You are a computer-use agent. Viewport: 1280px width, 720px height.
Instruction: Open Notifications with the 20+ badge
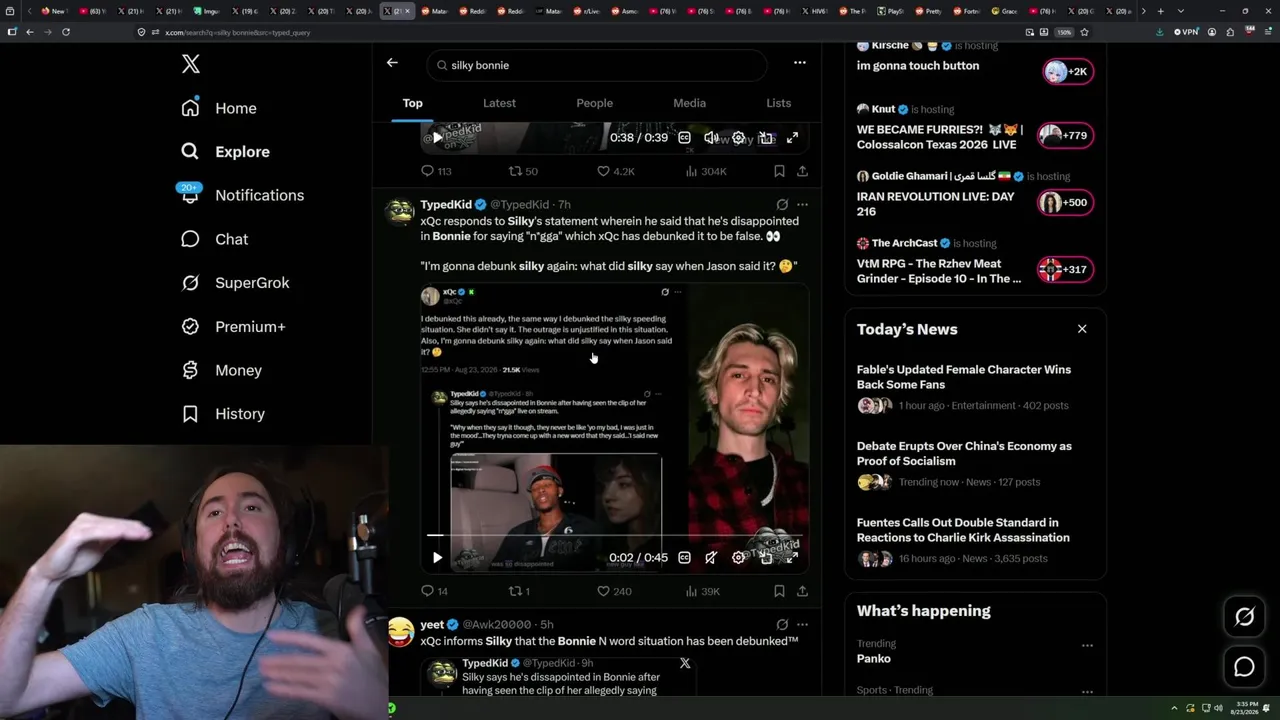241,195
